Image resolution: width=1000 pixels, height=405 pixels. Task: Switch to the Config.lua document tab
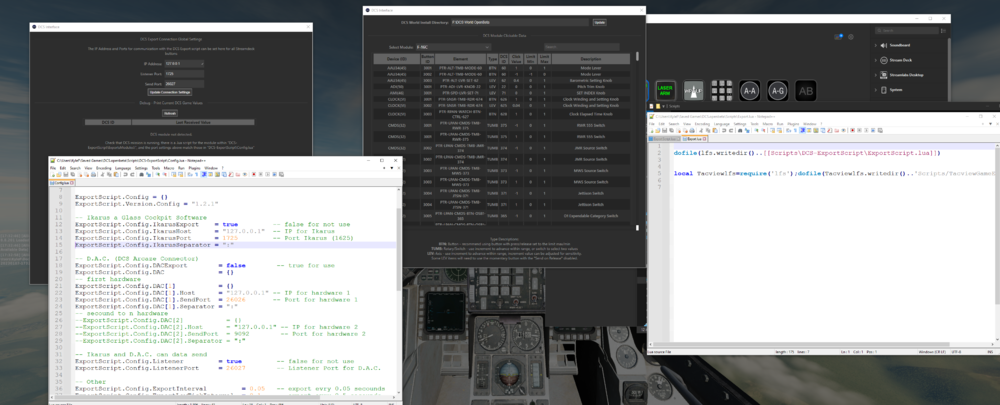62,184
